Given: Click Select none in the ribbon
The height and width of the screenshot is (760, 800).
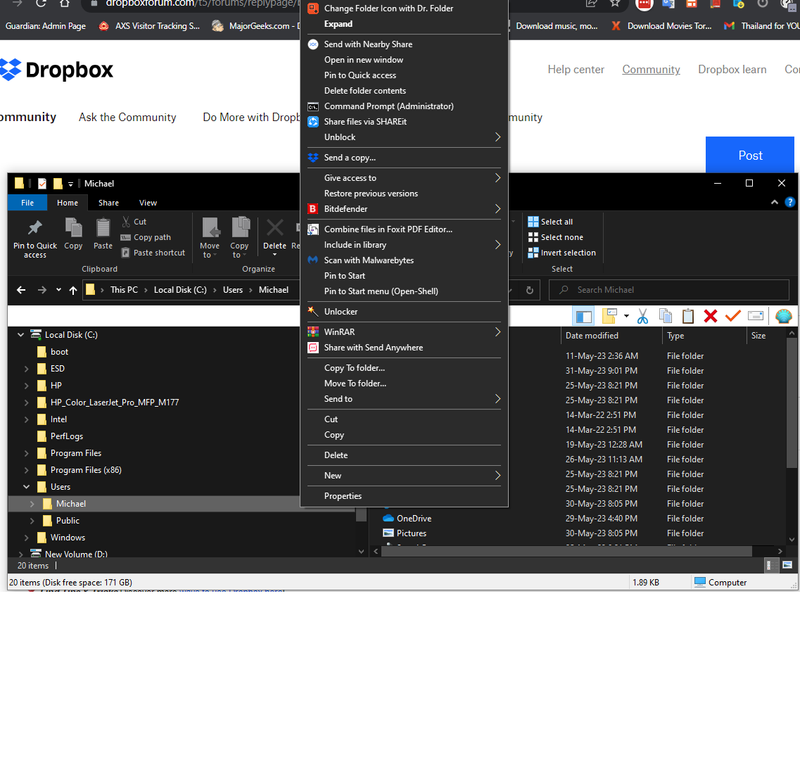Looking at the screenshot, I should (556, 237).
